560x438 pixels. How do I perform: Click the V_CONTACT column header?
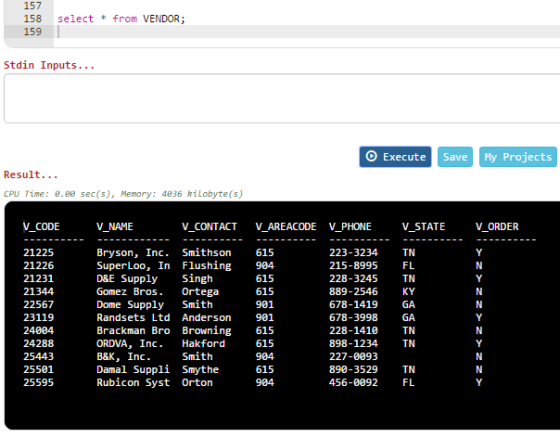pos(209,227)
